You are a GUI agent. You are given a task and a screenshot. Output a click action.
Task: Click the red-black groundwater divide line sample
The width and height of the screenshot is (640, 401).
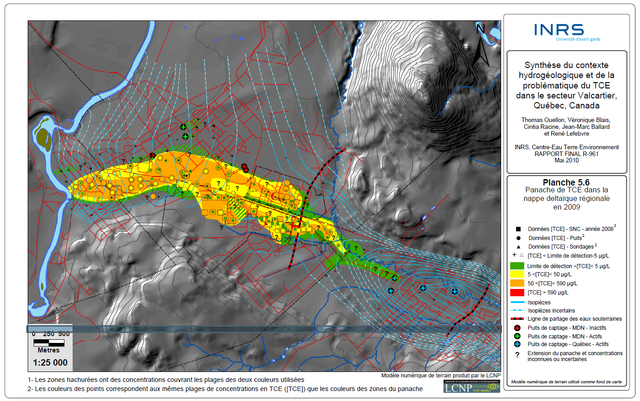pyautogui.click(x=517, y=319)
